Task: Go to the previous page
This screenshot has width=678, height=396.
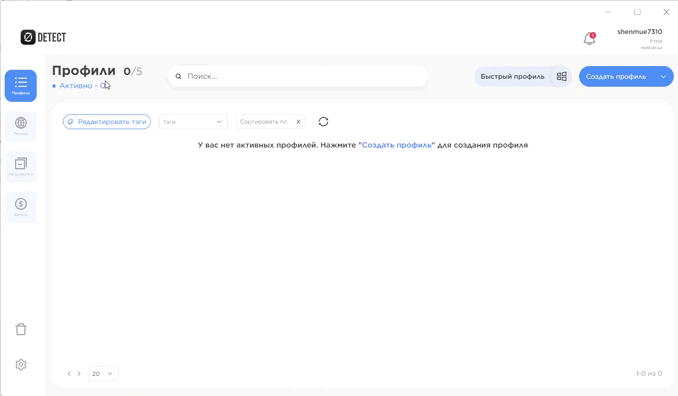Action: pyautogui.click(x=69, y=374)
